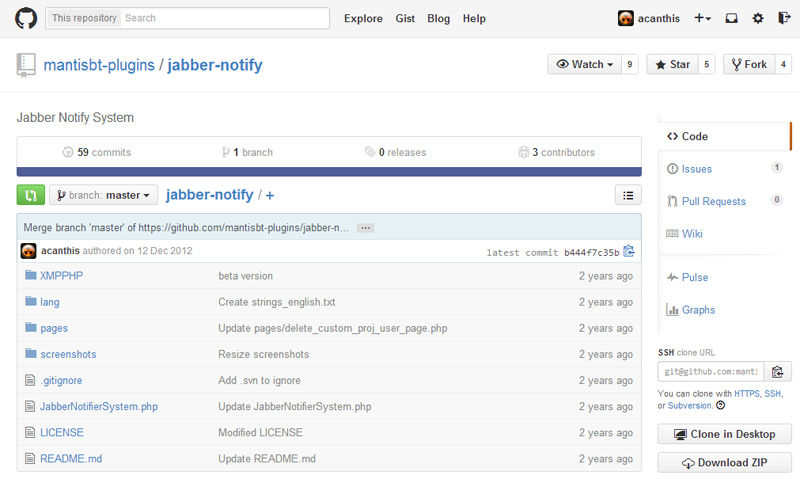Open notifications inbox icon

coord(731,18)
